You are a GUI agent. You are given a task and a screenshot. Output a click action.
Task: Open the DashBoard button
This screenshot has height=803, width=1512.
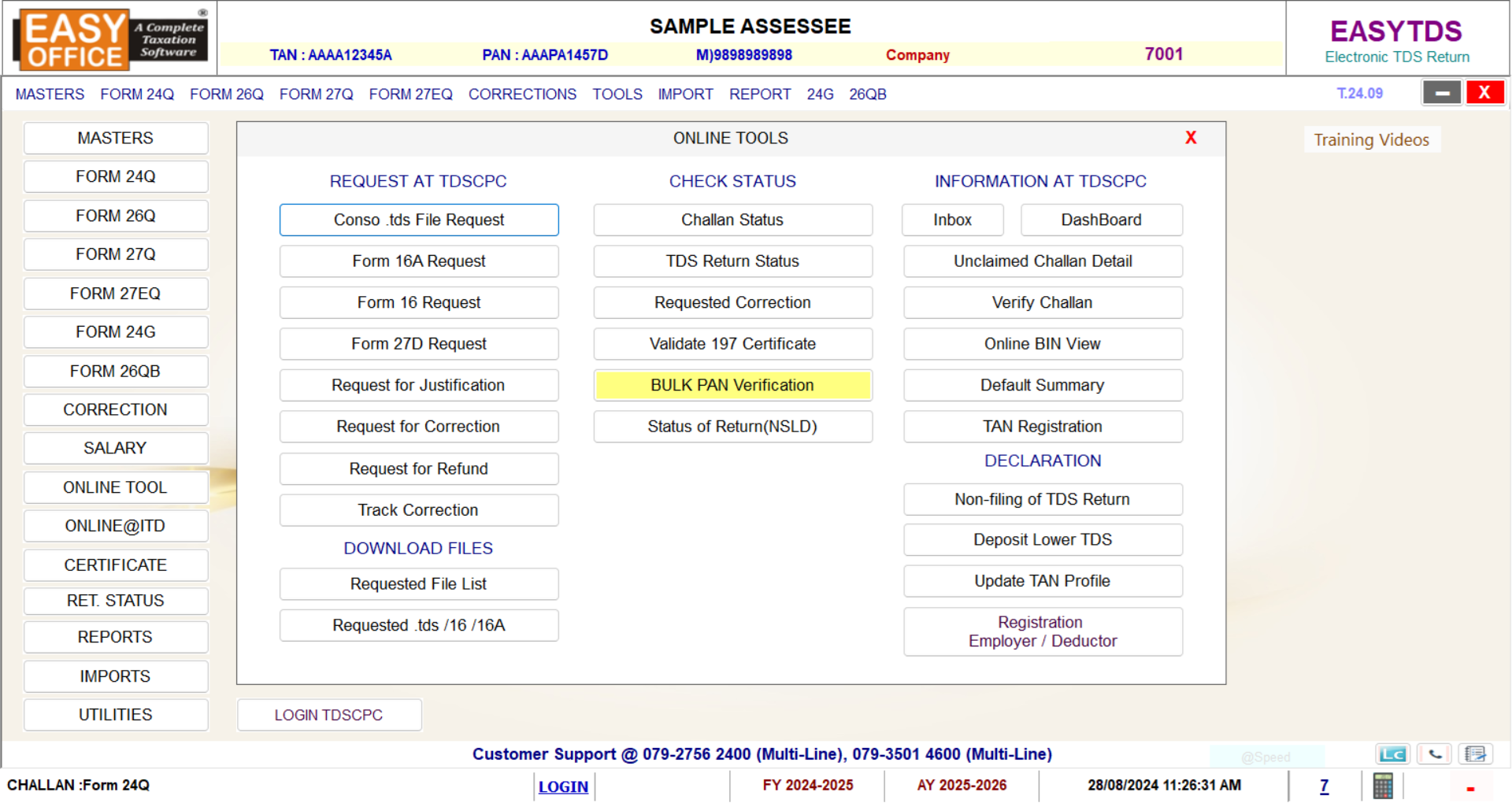point(1102,220)
